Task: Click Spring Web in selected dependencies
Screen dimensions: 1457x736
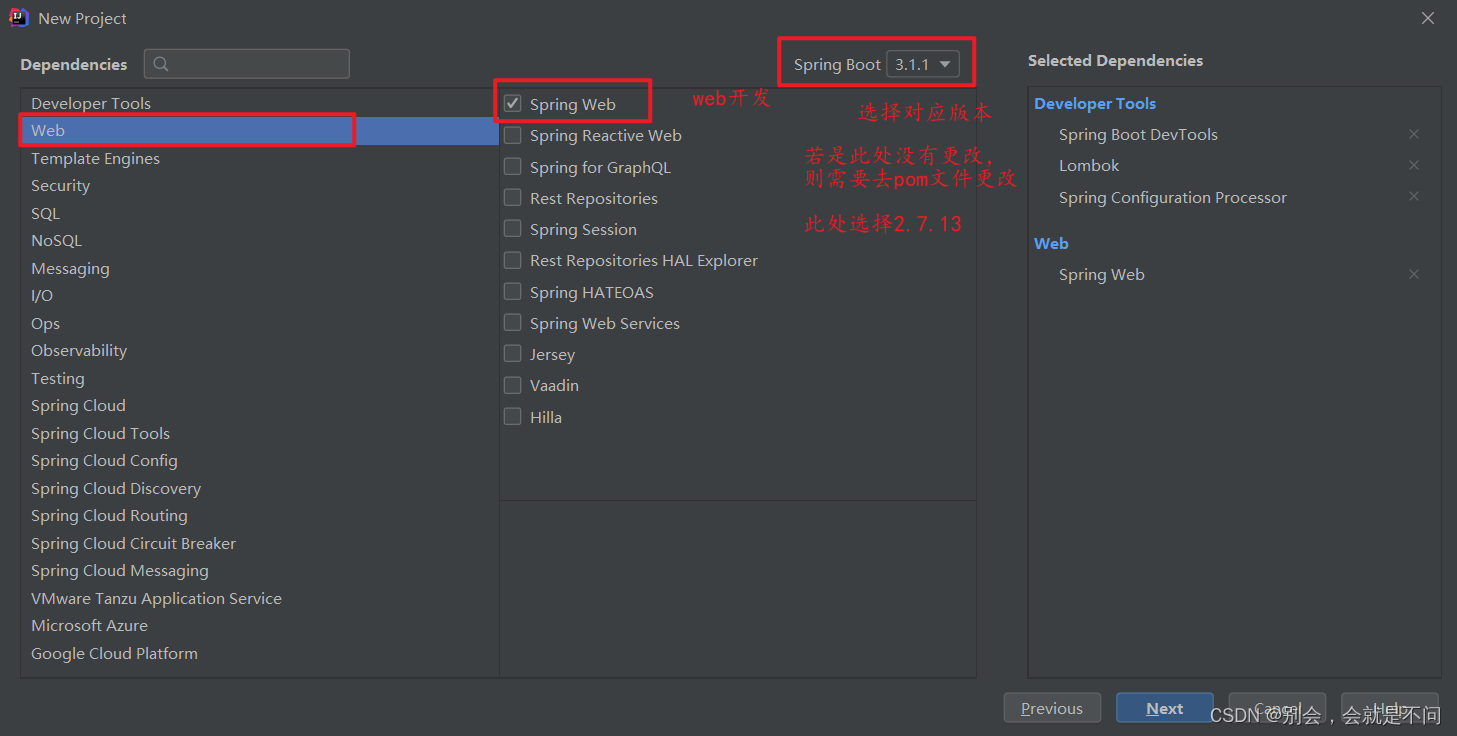Action: tap(1102, 274)
